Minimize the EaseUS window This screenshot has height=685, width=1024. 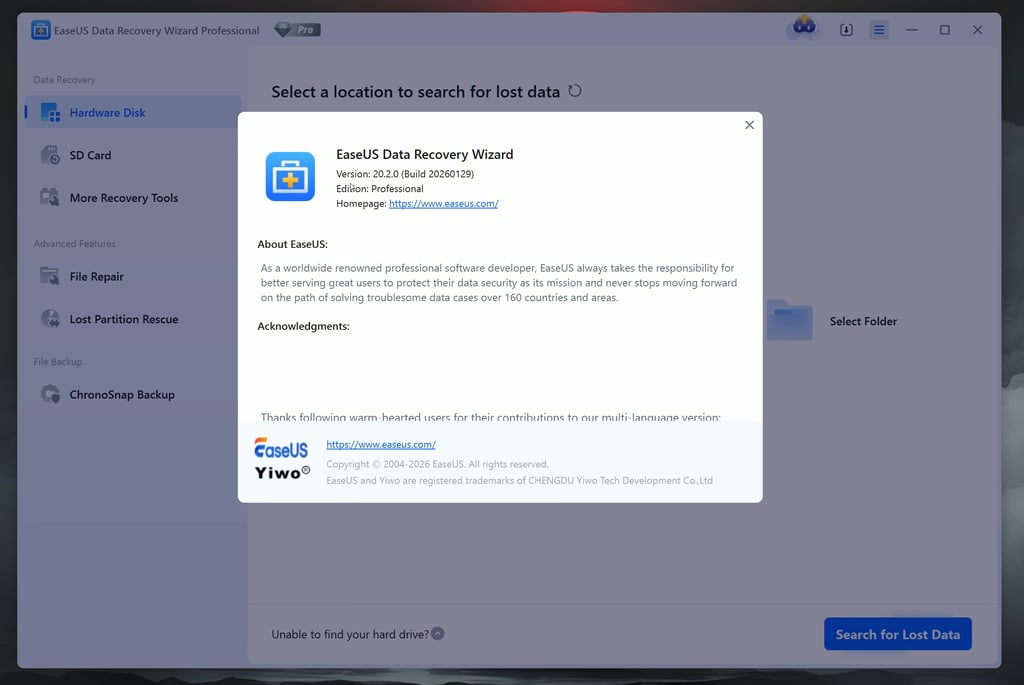[x=912, y=30]
